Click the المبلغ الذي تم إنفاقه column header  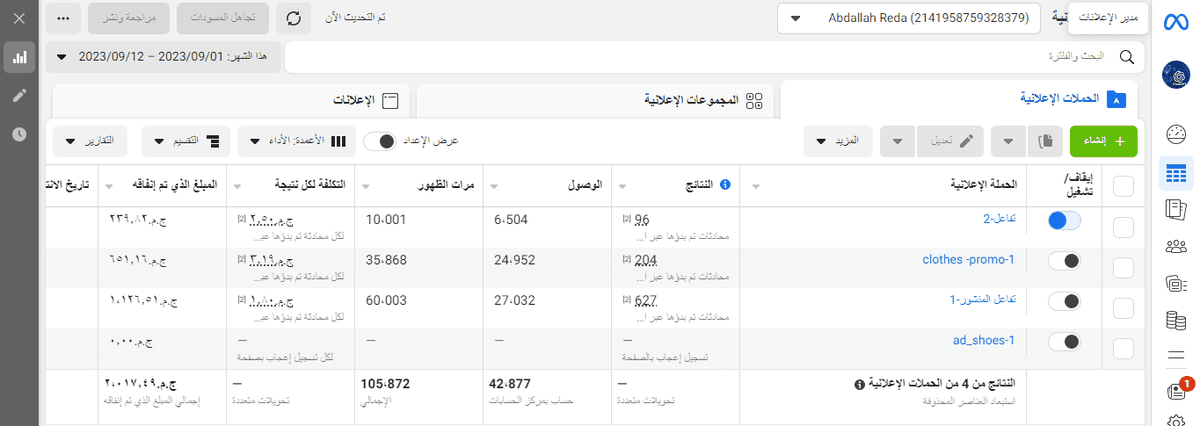pyautogui.click(x=162, y=186)
